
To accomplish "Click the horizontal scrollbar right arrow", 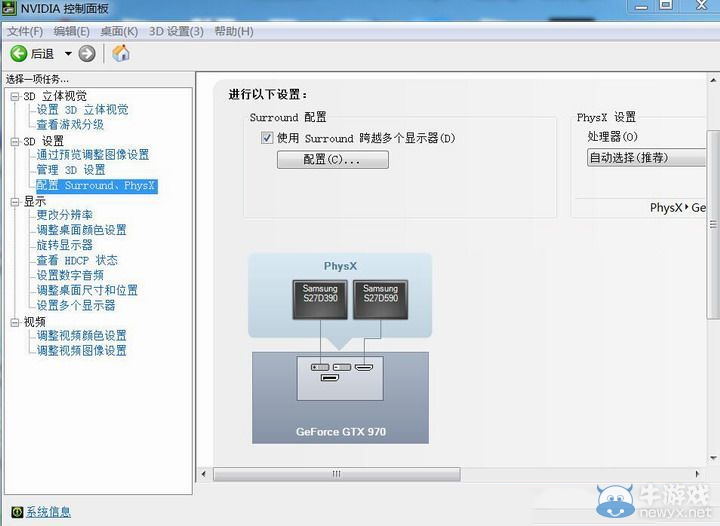I will (698, 474).
